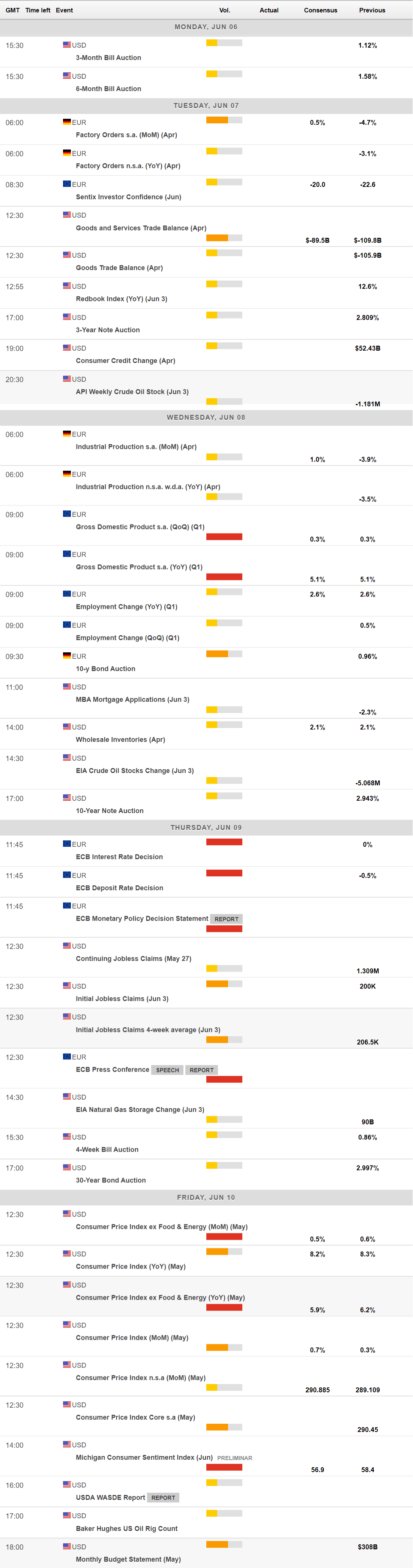Click the Consensus column header
The width and height of the screenshot is (413, 1568).
click(320, 10)
